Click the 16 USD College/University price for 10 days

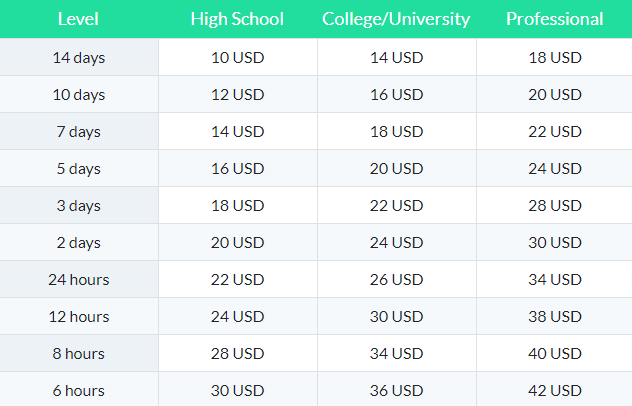pos(396,94)
